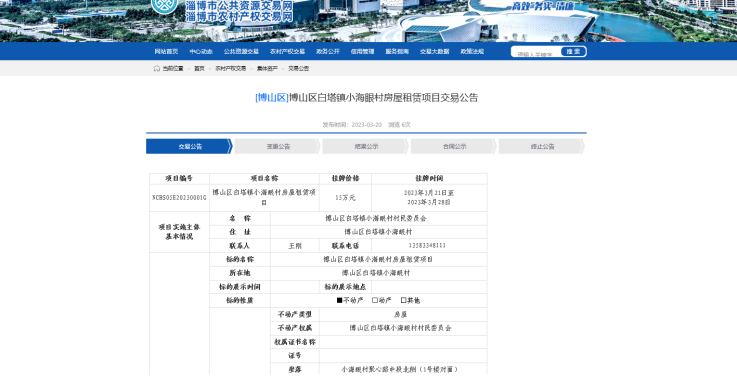Image resolution: width=737 pixels, height=376 pixels.
Task: Go to 集体资产 in the breadcrumb
Action: pos(267,69)
